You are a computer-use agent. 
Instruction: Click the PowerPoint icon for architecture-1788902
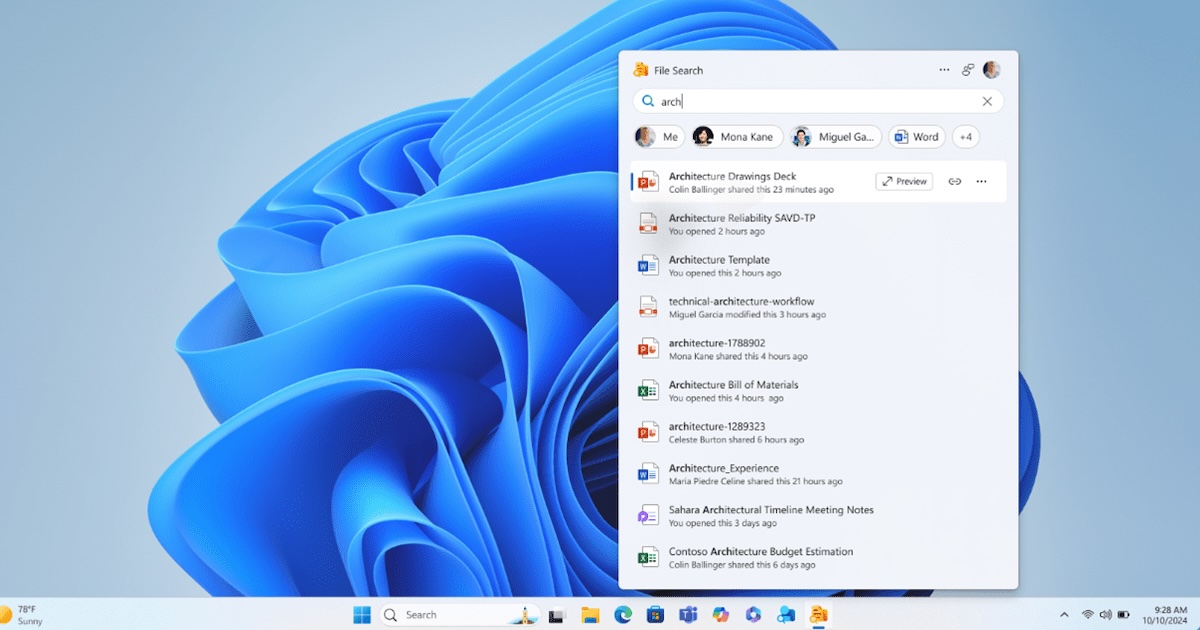point(648,349)
